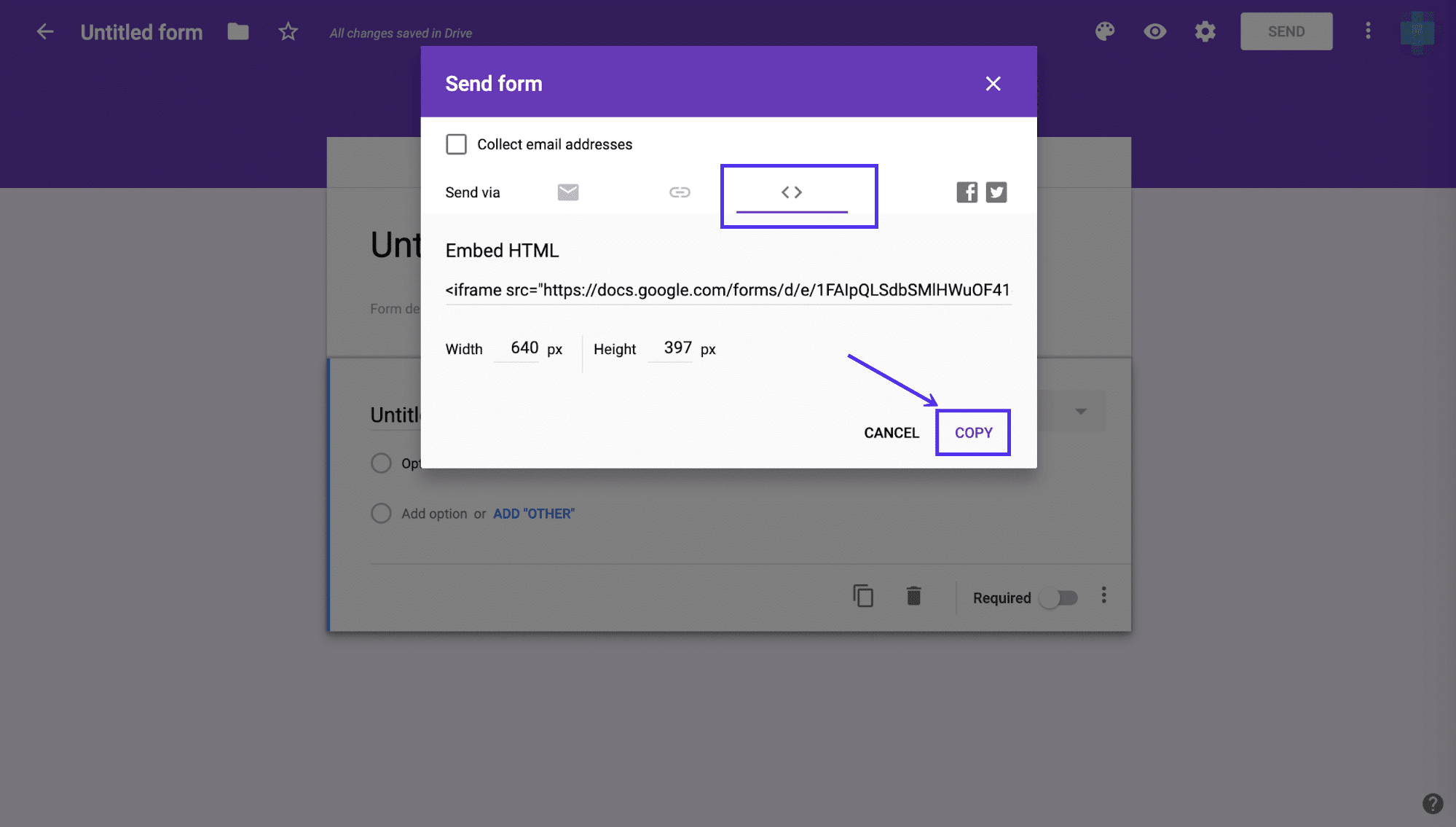Click the delete question trash icon
The height and width of the screenshot is (827, 1456).
click(x=913, y=597)
